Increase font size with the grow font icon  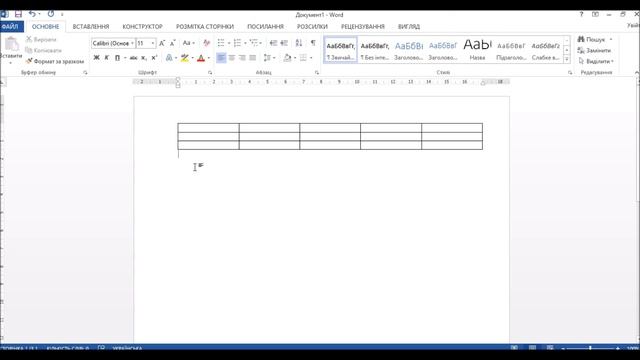click(162, 43)
